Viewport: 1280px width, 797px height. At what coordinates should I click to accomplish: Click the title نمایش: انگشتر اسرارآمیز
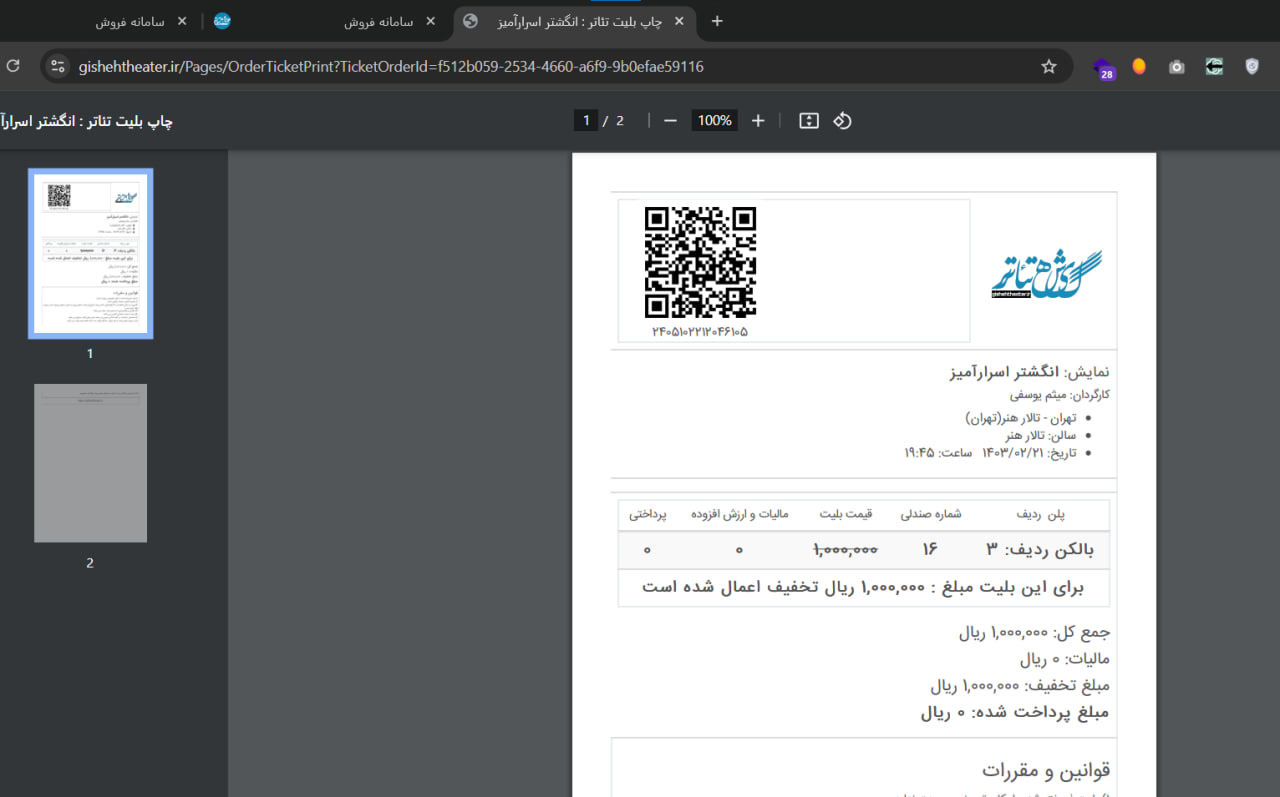point(1029,372)
